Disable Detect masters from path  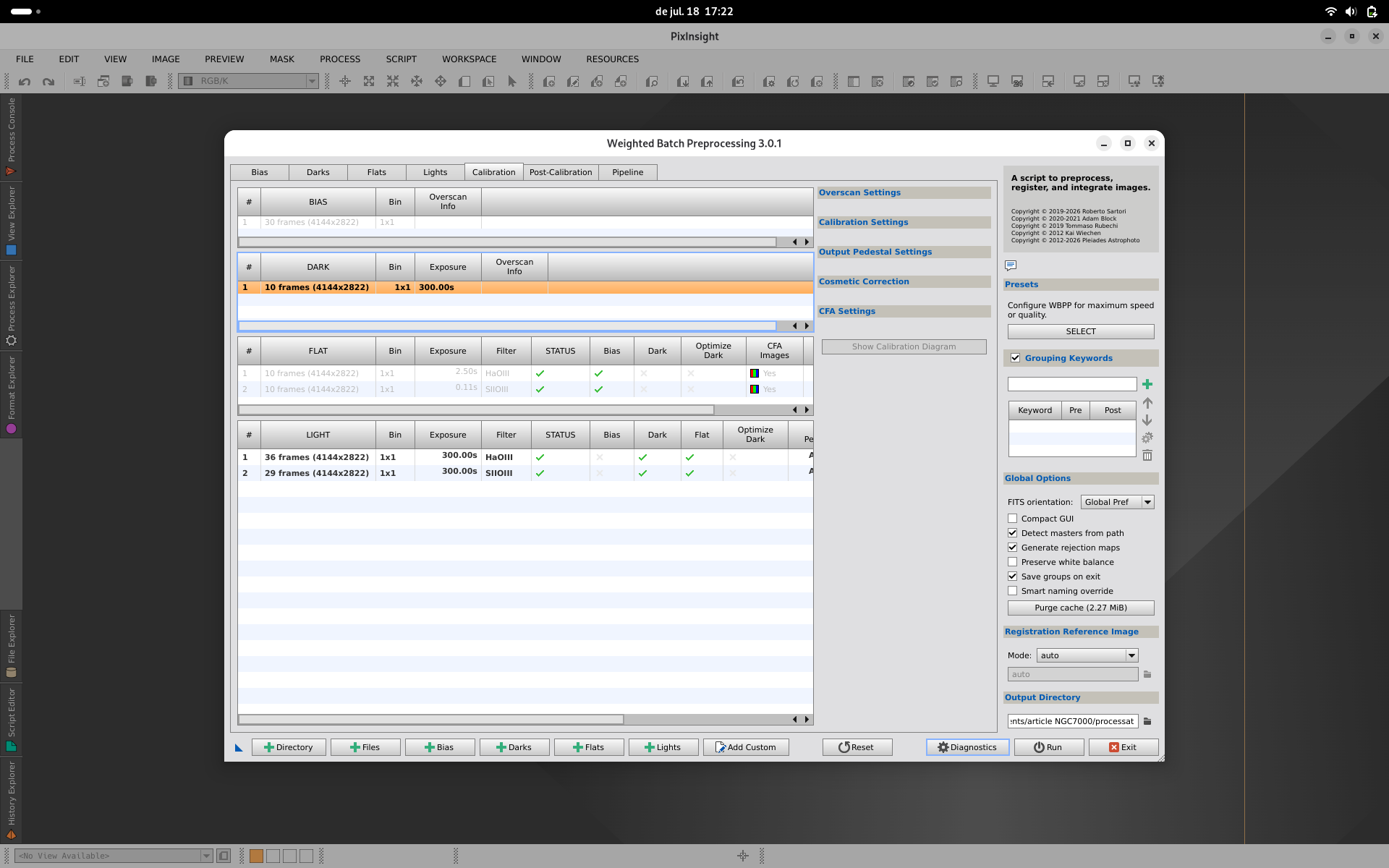tap(1013, 533)
